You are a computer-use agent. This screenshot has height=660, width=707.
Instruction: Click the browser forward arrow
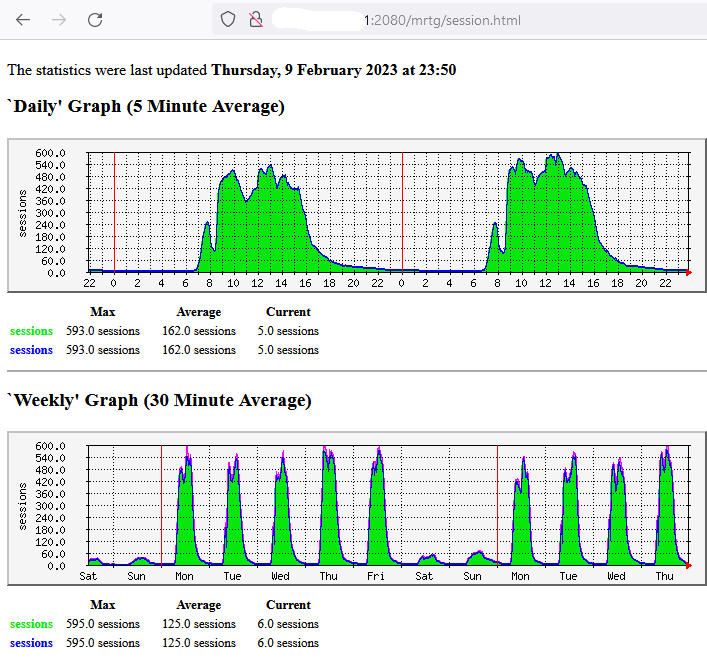59,20
